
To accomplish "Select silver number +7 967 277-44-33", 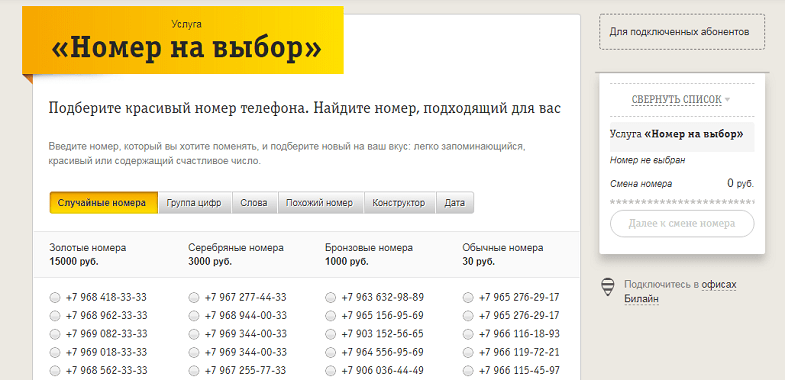I will pyautogui.click(x=194, y=298).
